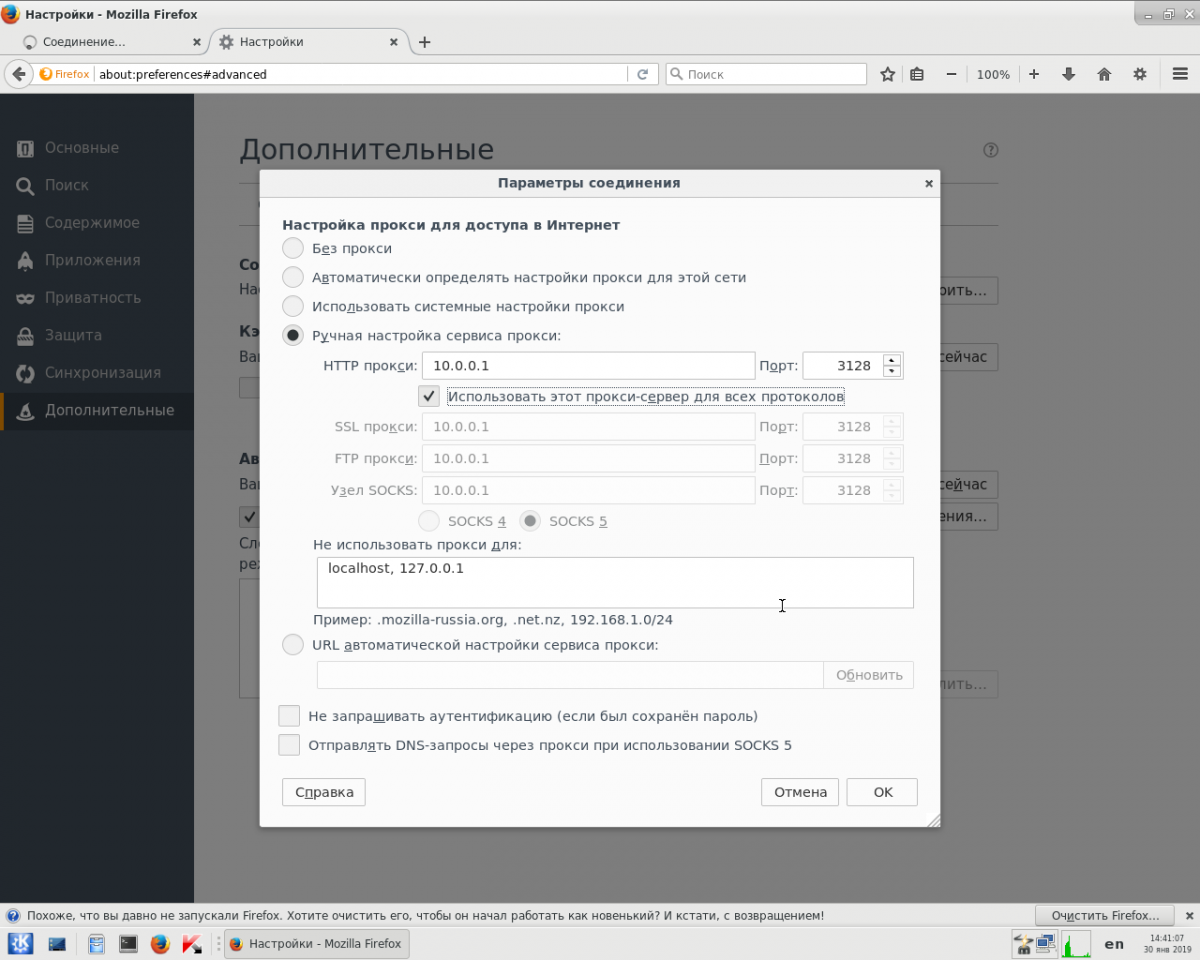The width and height of the screenshot is (1200, 960).
Task: Uncheck Использовать этот прокси-сервер для всех протоколов
Action: coord(429,396)
